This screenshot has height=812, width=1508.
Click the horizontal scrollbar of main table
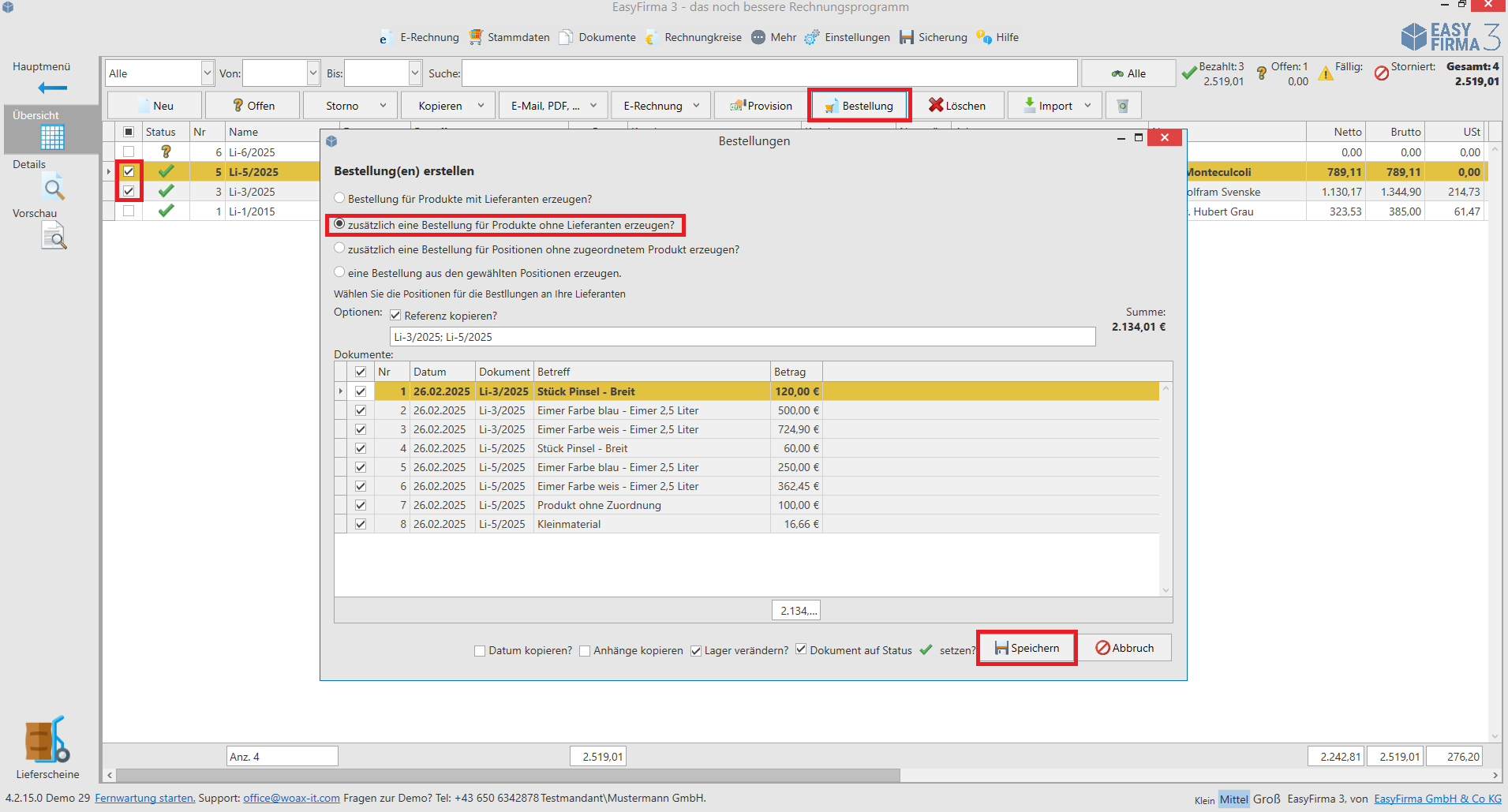coord(508,775)
